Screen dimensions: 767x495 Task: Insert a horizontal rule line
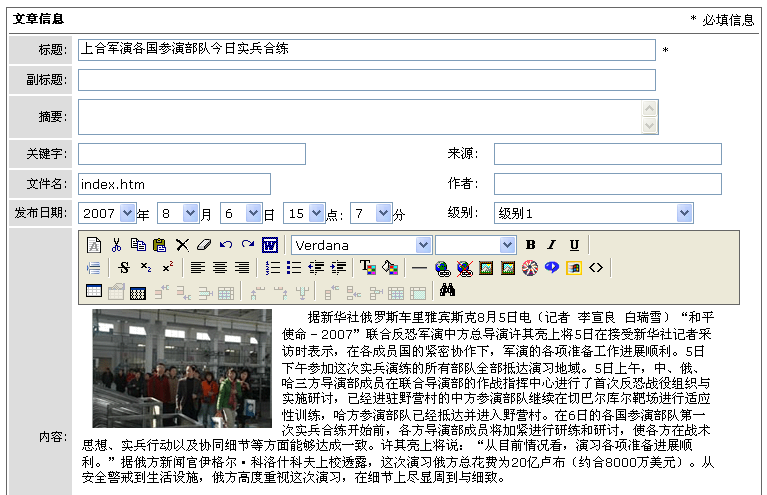coord(419,268)
